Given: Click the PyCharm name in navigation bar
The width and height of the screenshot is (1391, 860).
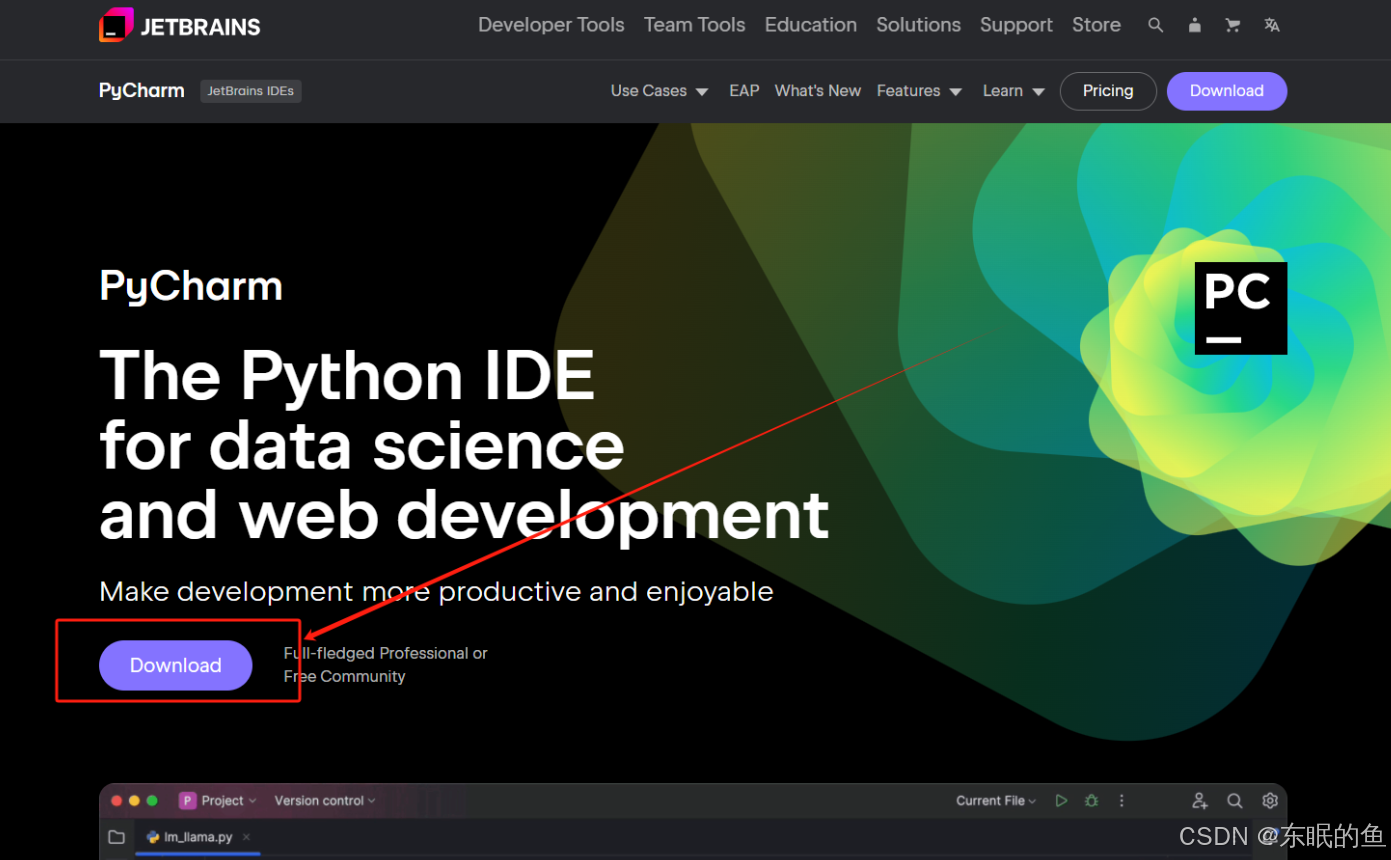Looking at the screenshot, I should (x=142, y=91).
